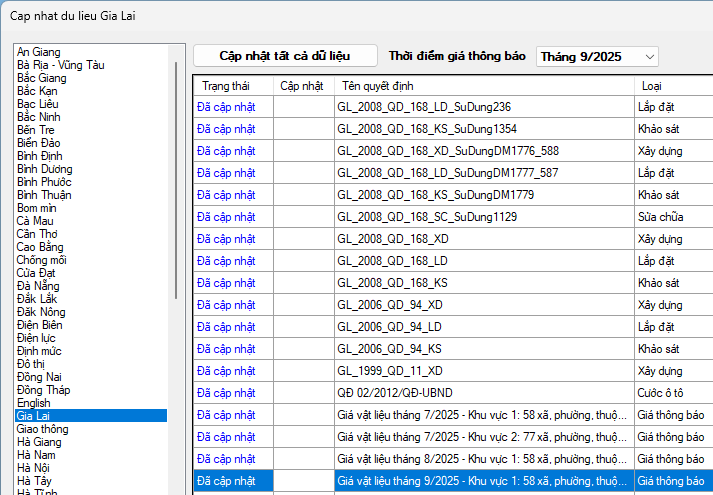Click 'Đã cập nhật' link for QĐ 02/2012/QĐ-UBND row
The height and width of the screenshot is (495, 713).
click(227, 393)
